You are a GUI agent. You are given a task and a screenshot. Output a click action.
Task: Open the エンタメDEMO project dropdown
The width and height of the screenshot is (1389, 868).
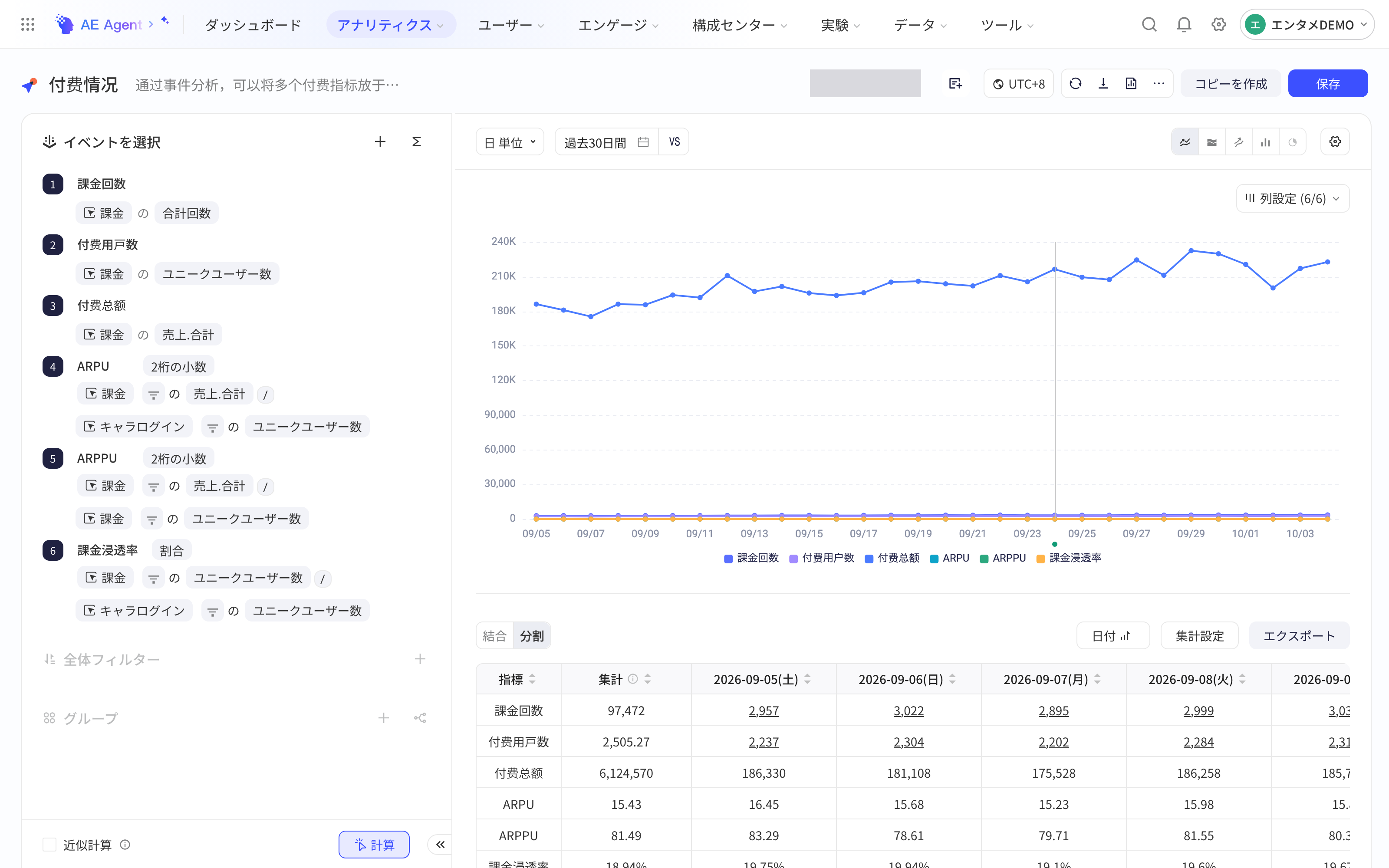[1307, 25]
